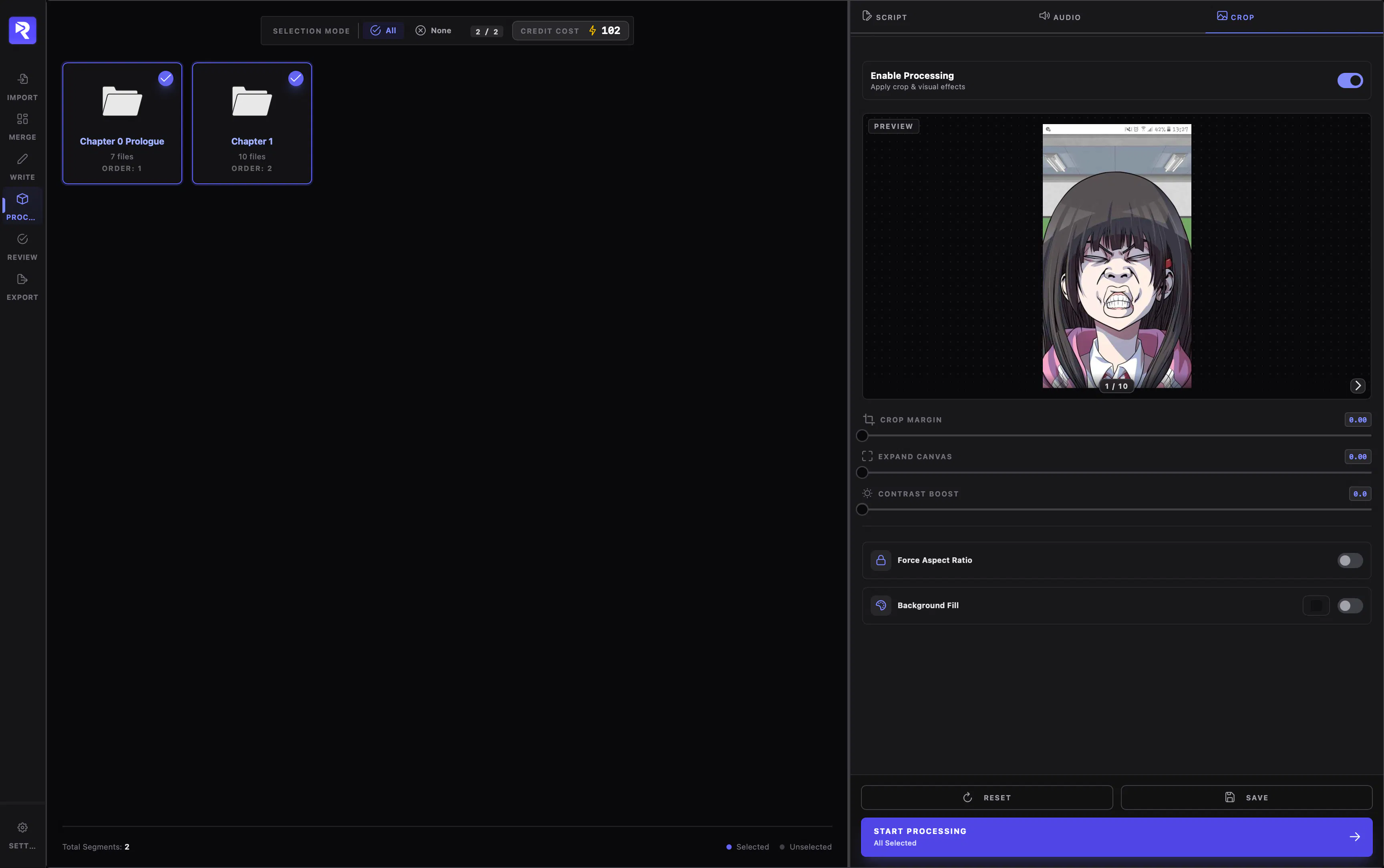Click the crop margin icon
The height and width of the screenshot is (868, 1384).
tap(869, 420)
